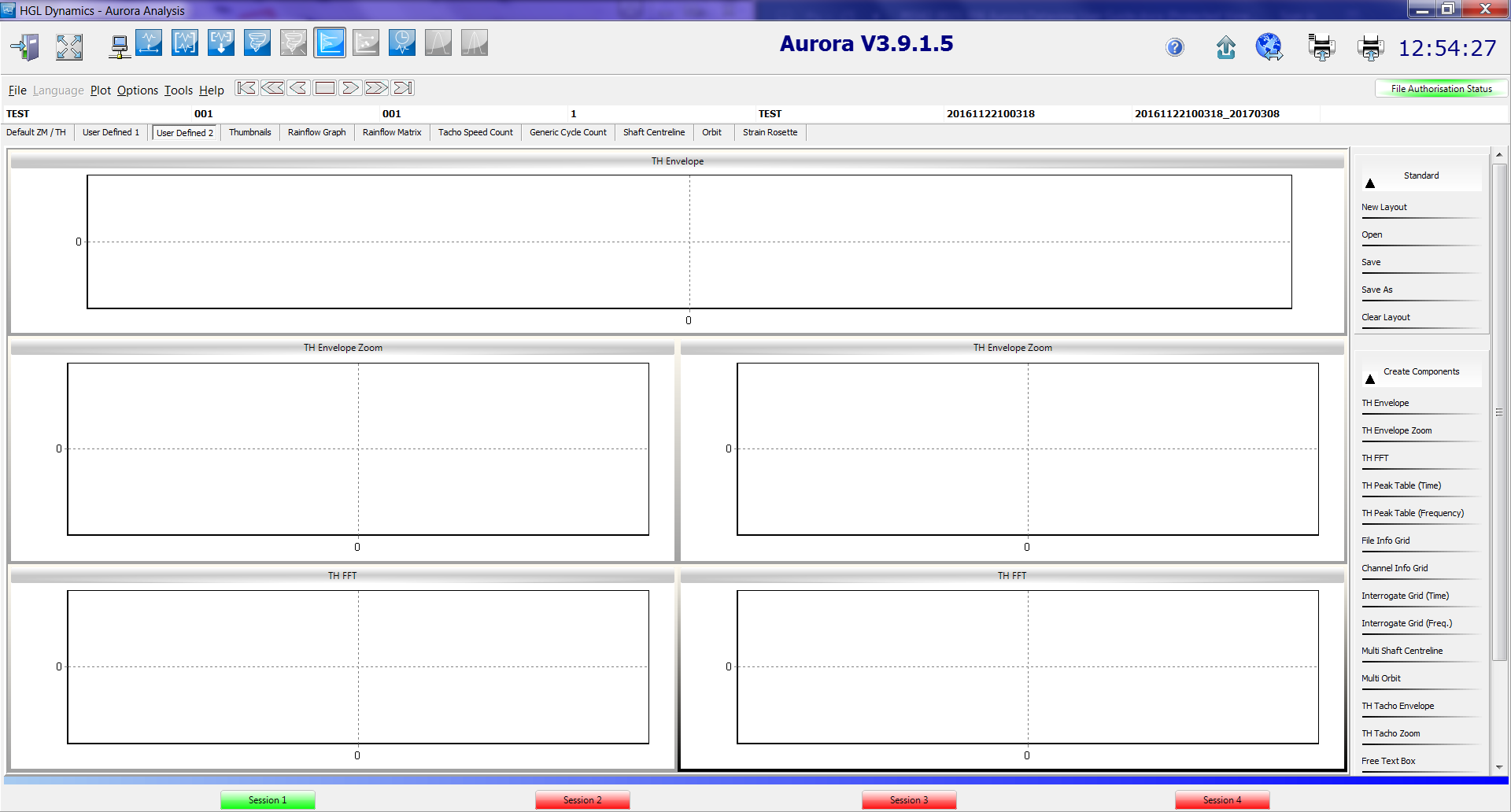Switch to the Strain Rosette tab
This screenshot has width=1511, height=812.
point(770,132)
